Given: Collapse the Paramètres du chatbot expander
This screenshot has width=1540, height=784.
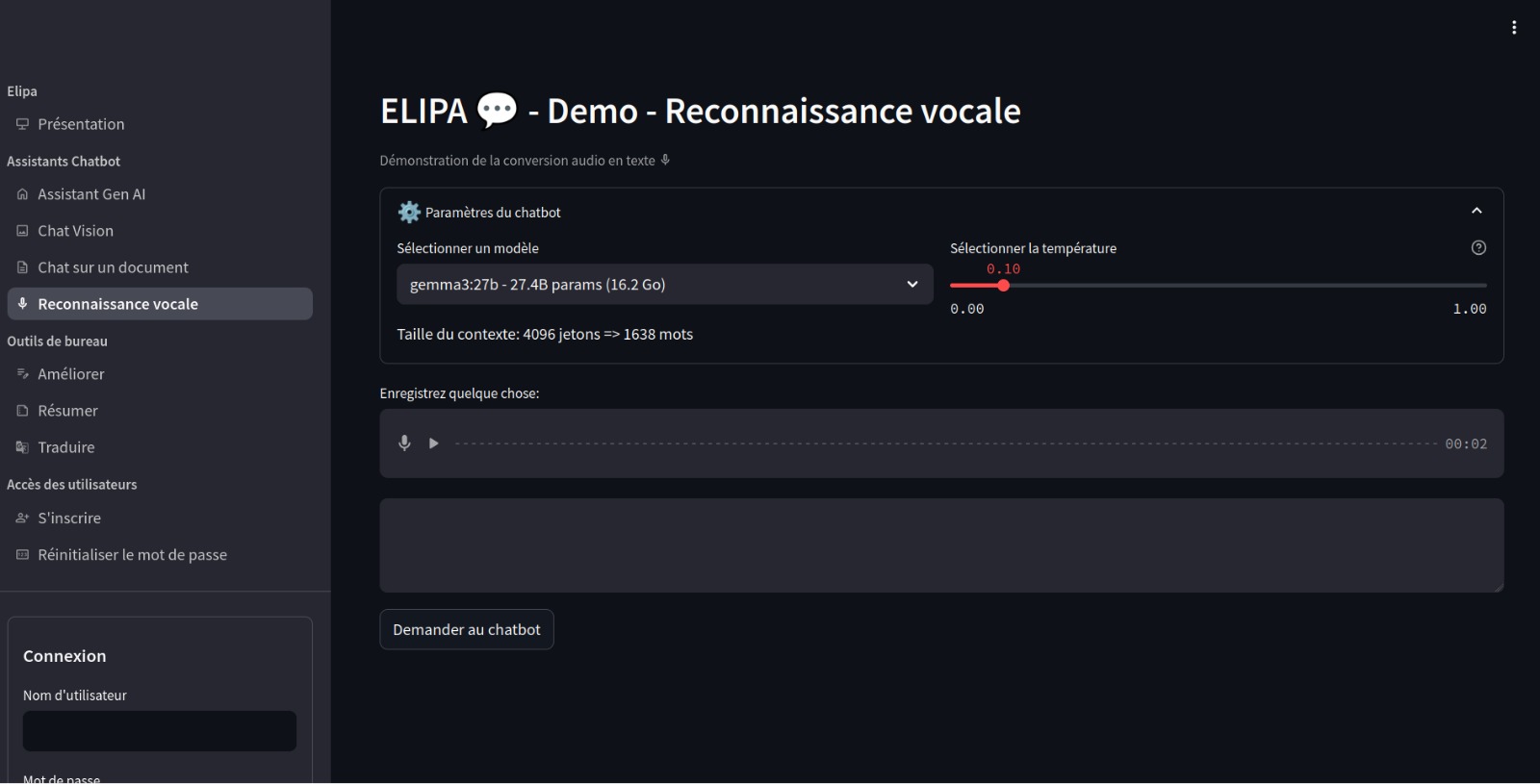Looking at the screenshot, I should [1476, 211].
